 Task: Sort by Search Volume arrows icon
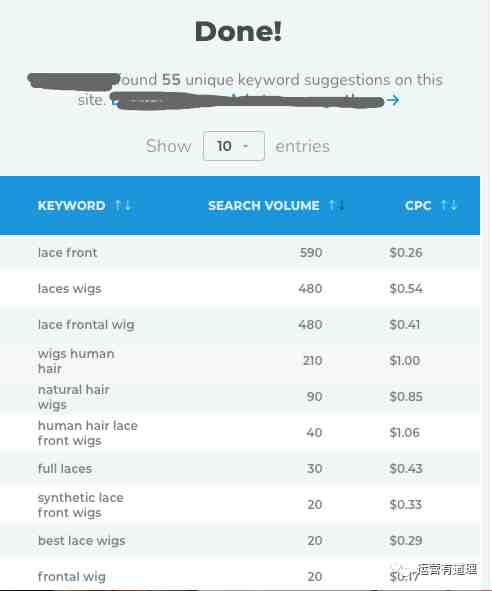pyautogui.click(x=336, y=205)
